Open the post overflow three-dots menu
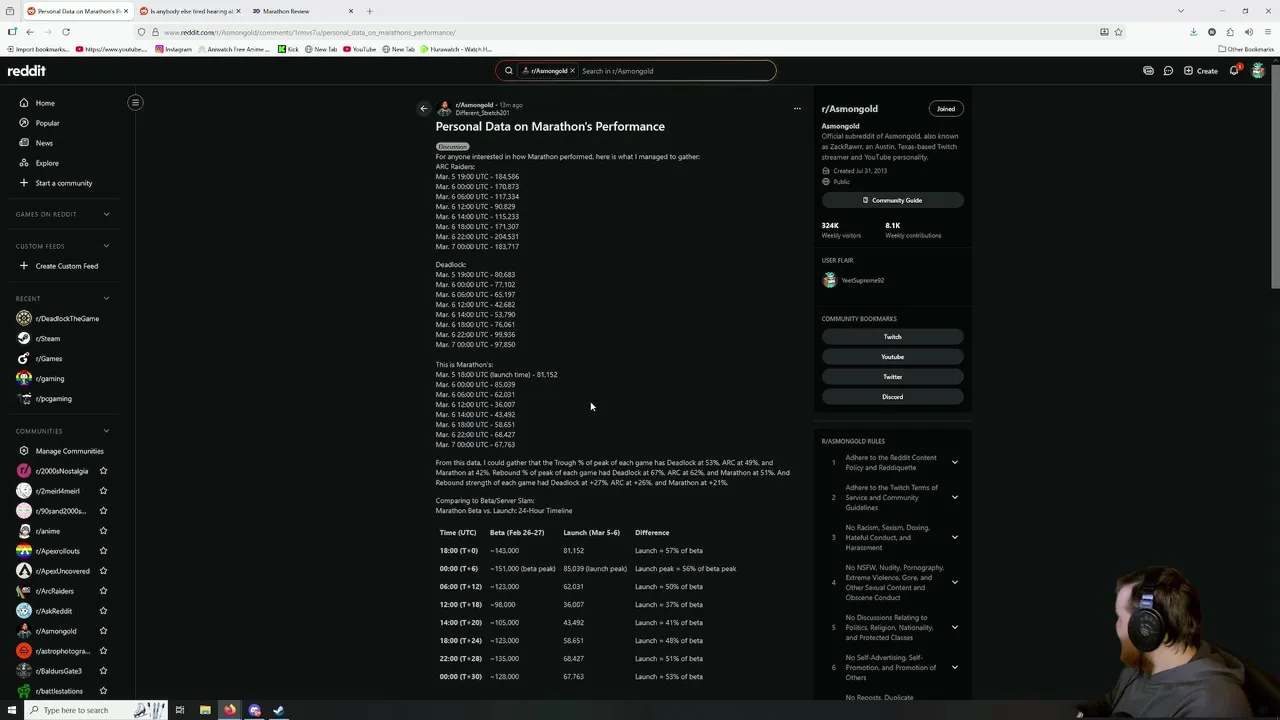The image size is (1280, 720). coord(797,108)
